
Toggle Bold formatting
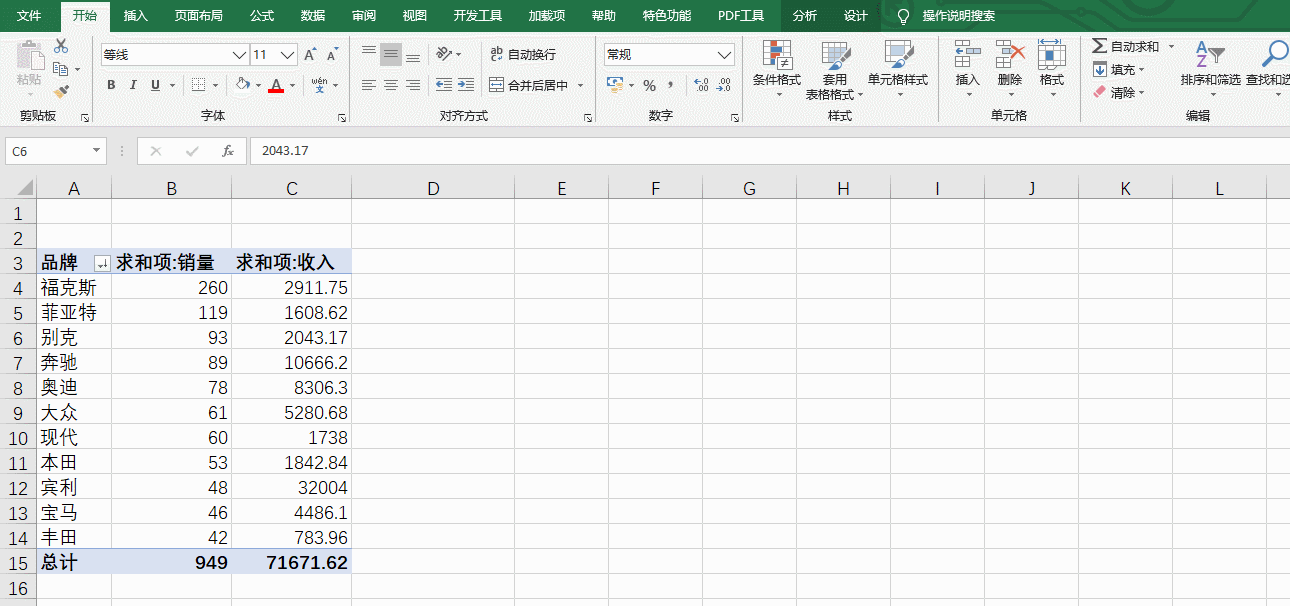point(111,85)
